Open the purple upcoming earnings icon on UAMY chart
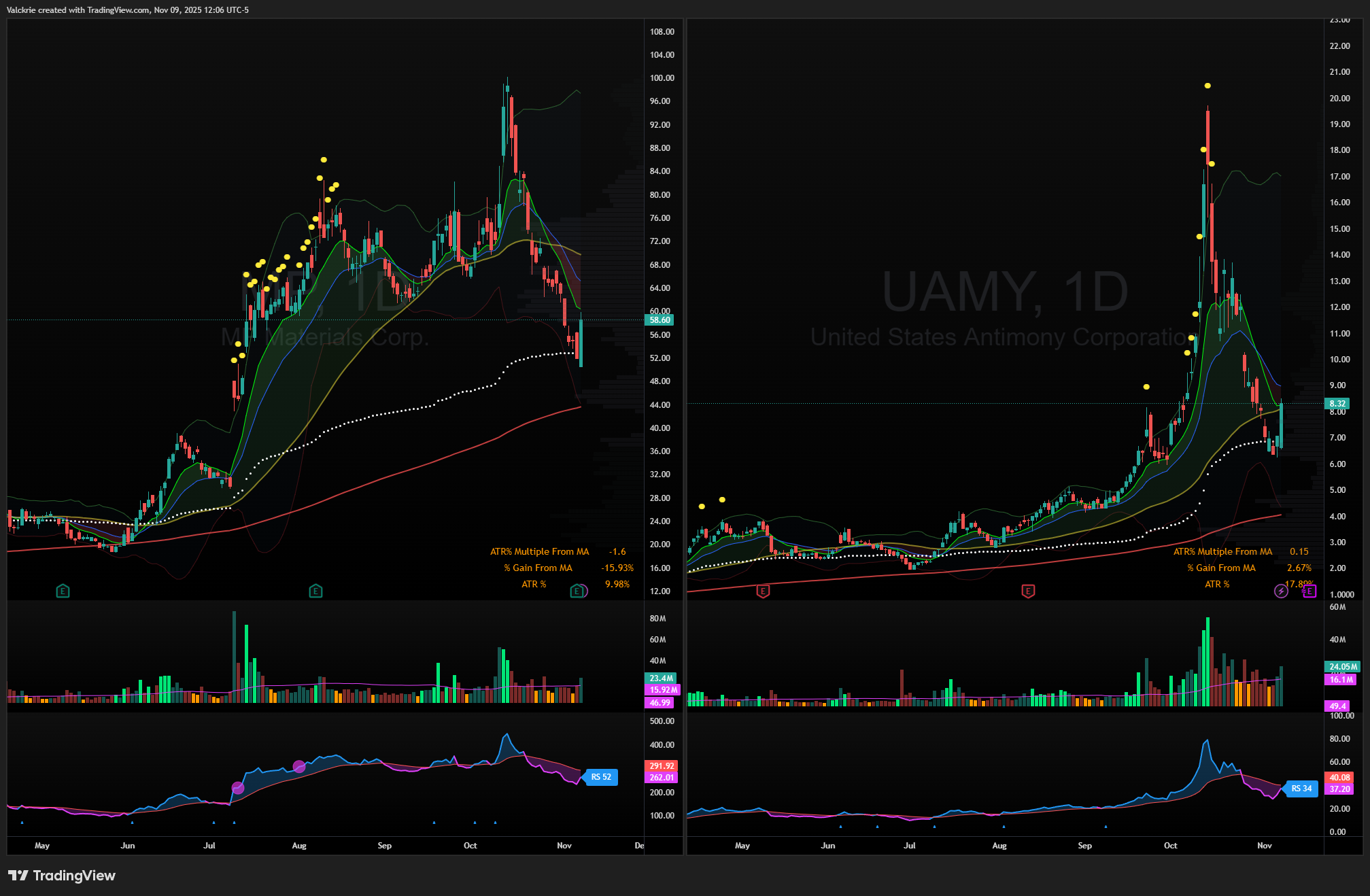Screen dimensions: 1370x896 1309,591
